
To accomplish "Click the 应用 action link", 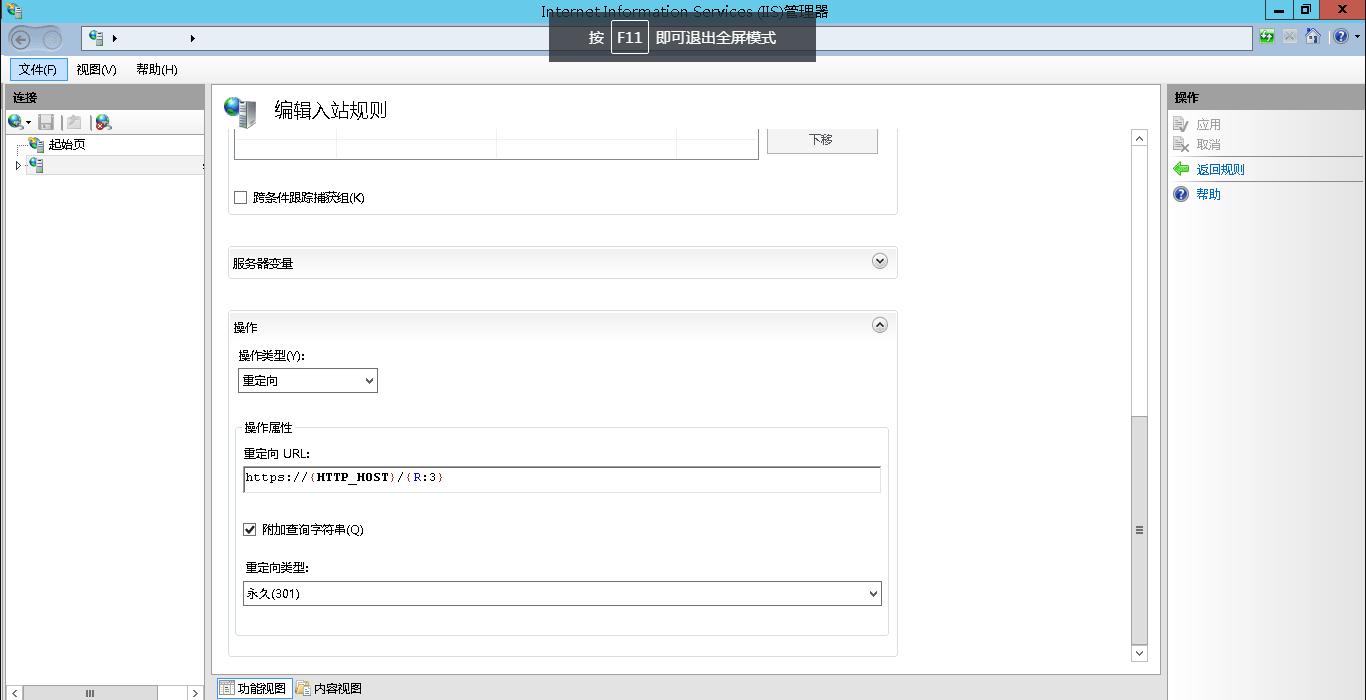I will coord(1209,124).
